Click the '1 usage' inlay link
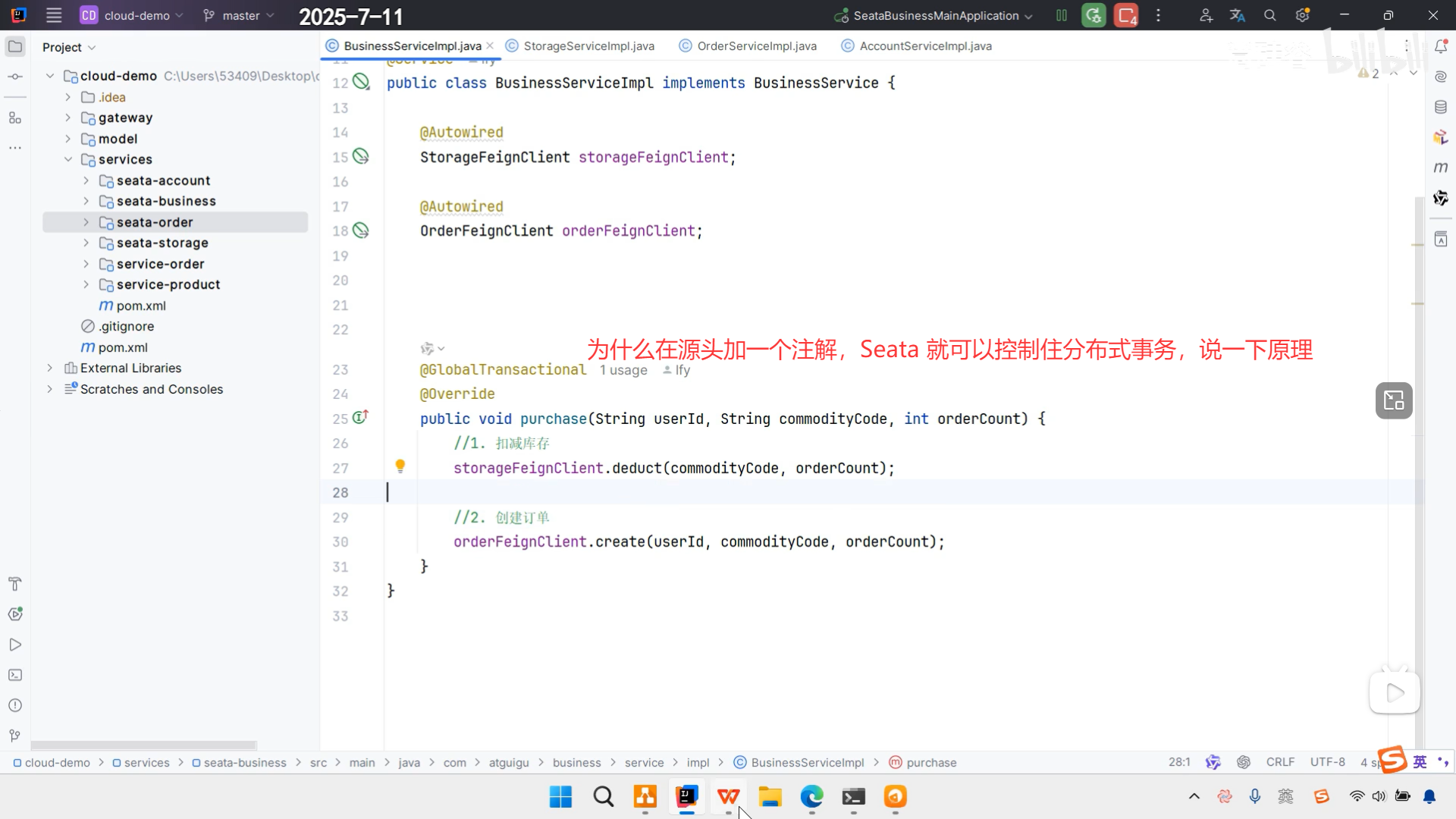The width and height of the screenshot is (1456, 819). pos(623,370)
